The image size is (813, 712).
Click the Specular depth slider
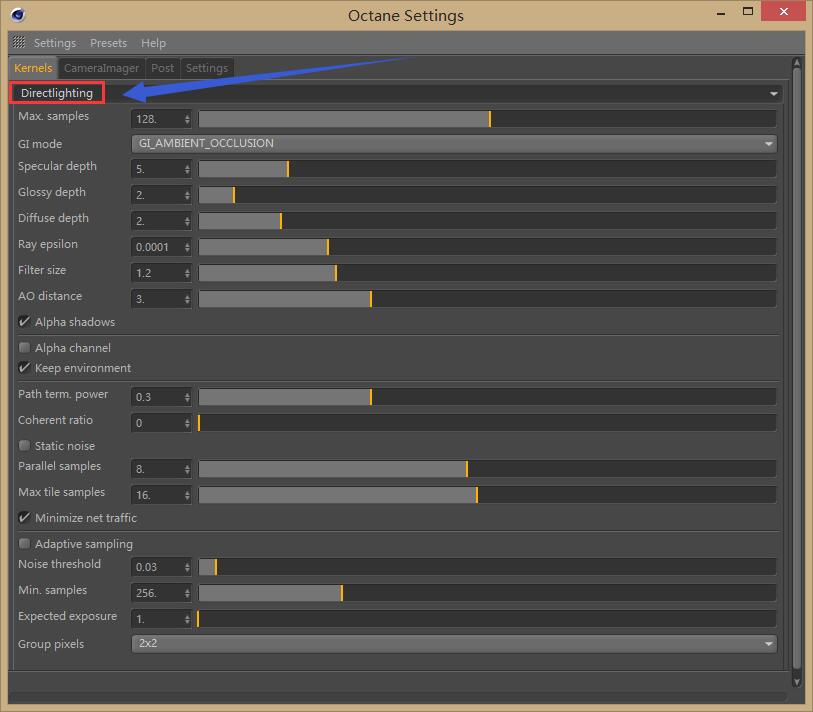point(487,169)
